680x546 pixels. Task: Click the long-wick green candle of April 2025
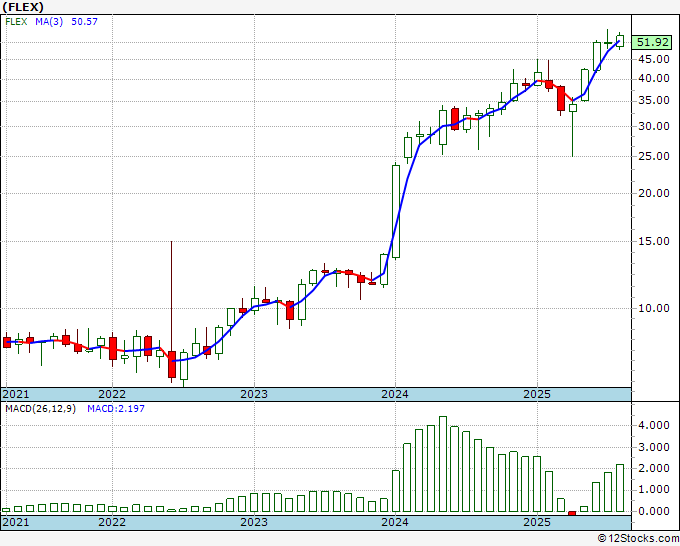[573, 108]
